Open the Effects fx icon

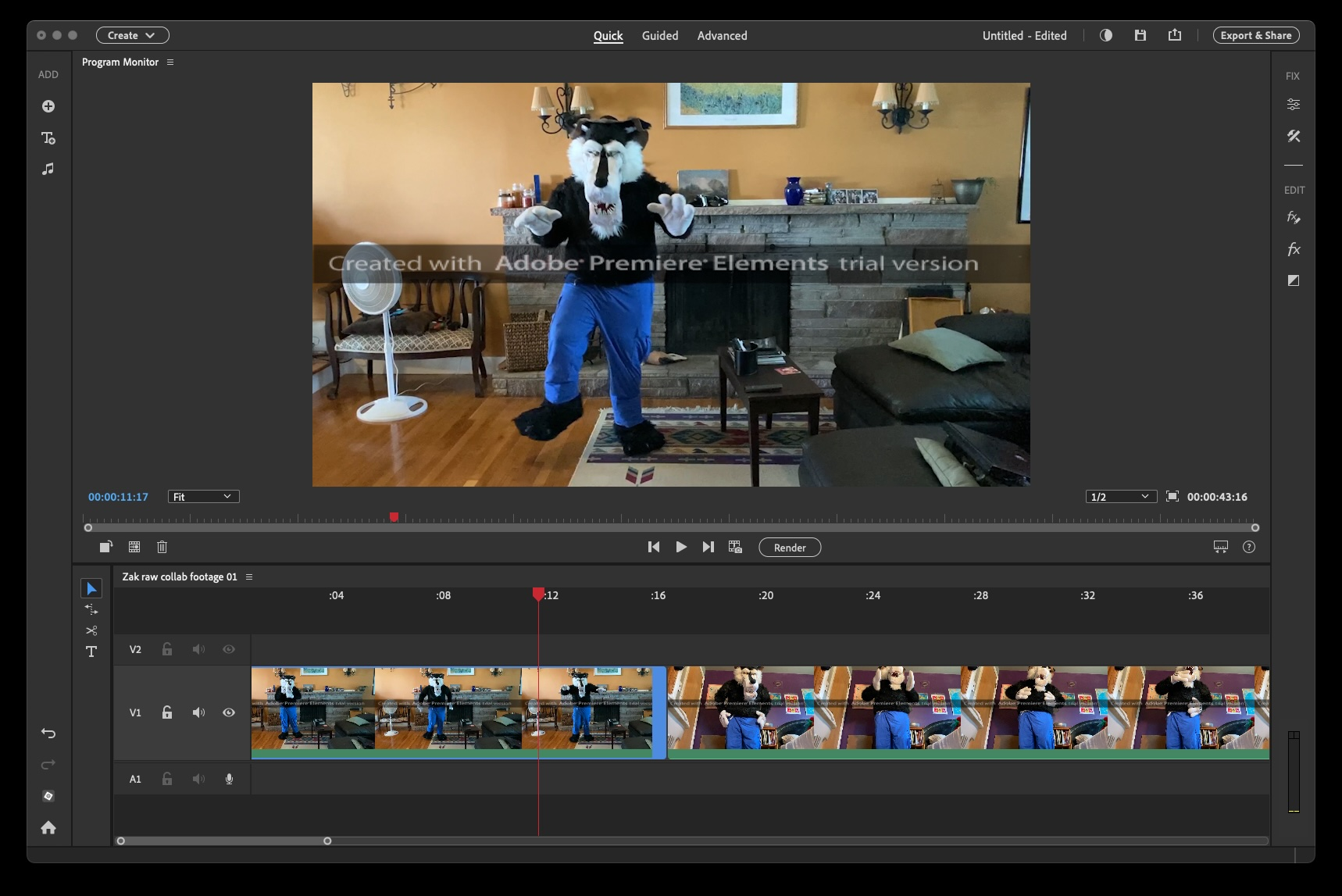[x=1294, y=249]
